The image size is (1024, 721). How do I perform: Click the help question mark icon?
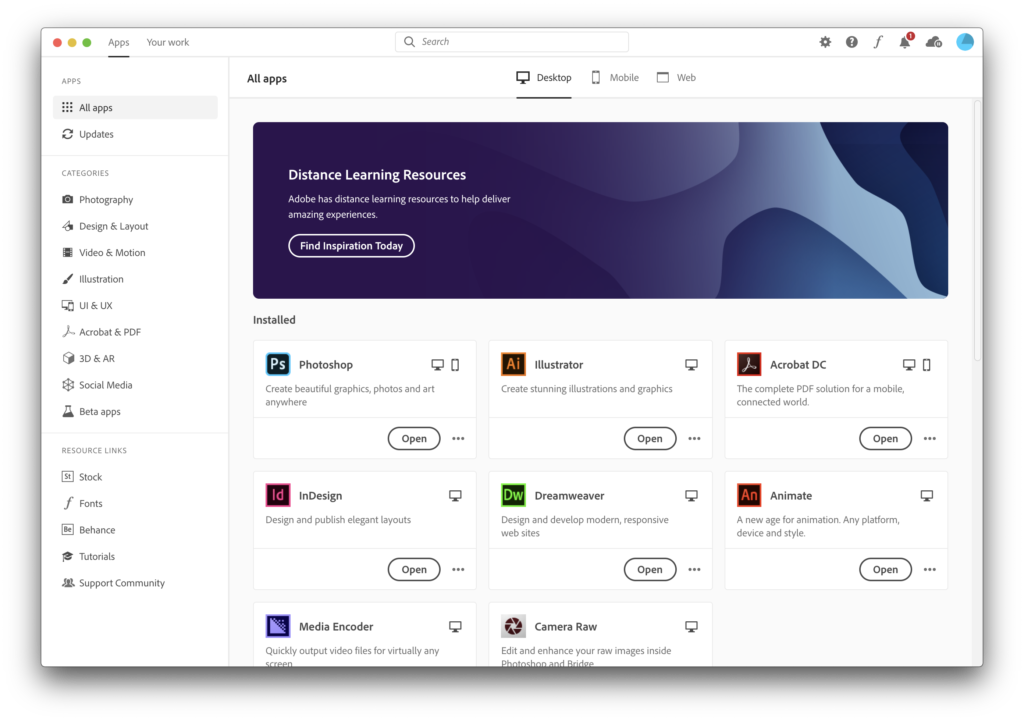[852, 42]
